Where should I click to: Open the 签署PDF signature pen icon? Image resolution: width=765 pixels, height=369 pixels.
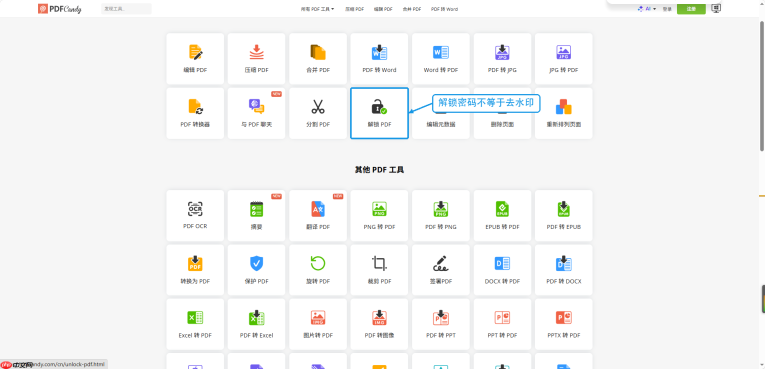(x=441, y=264)
